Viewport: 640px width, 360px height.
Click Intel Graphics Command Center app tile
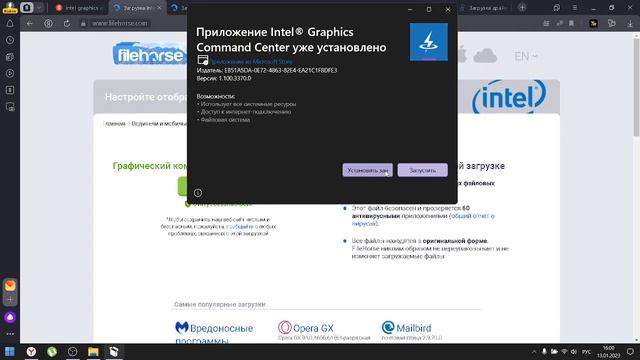429,42
